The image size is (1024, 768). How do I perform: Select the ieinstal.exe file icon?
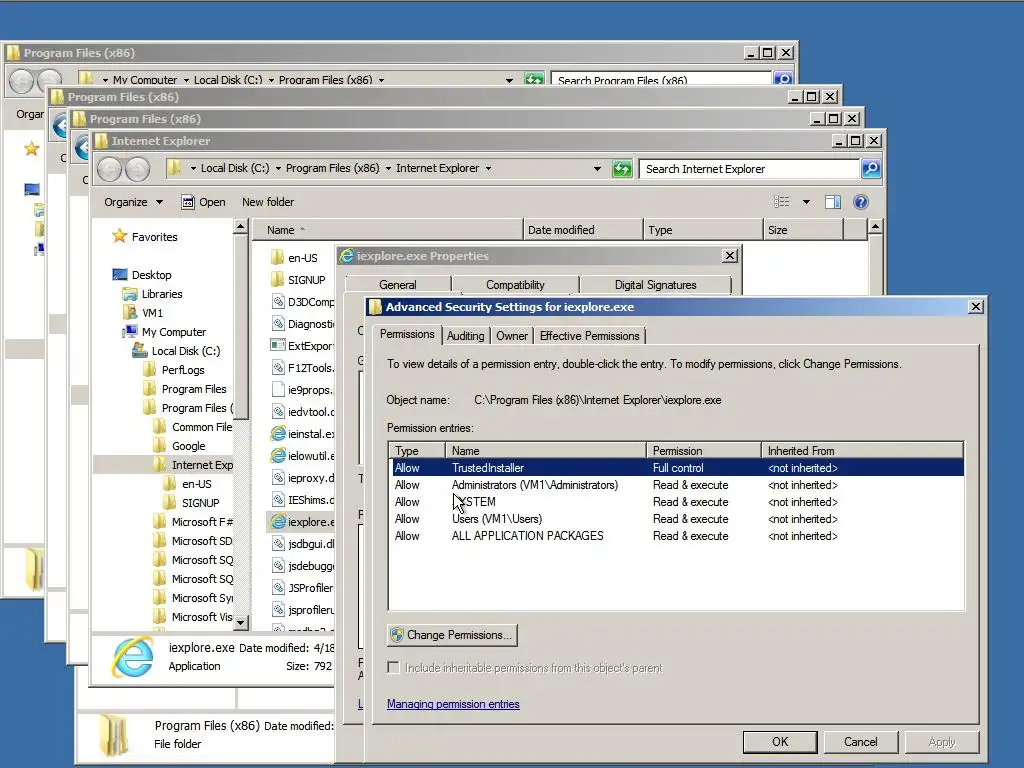(x=278, y=434)
